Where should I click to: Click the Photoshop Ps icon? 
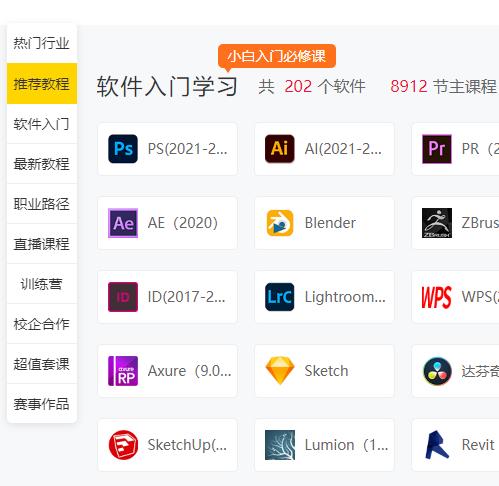tap(123, 149)
